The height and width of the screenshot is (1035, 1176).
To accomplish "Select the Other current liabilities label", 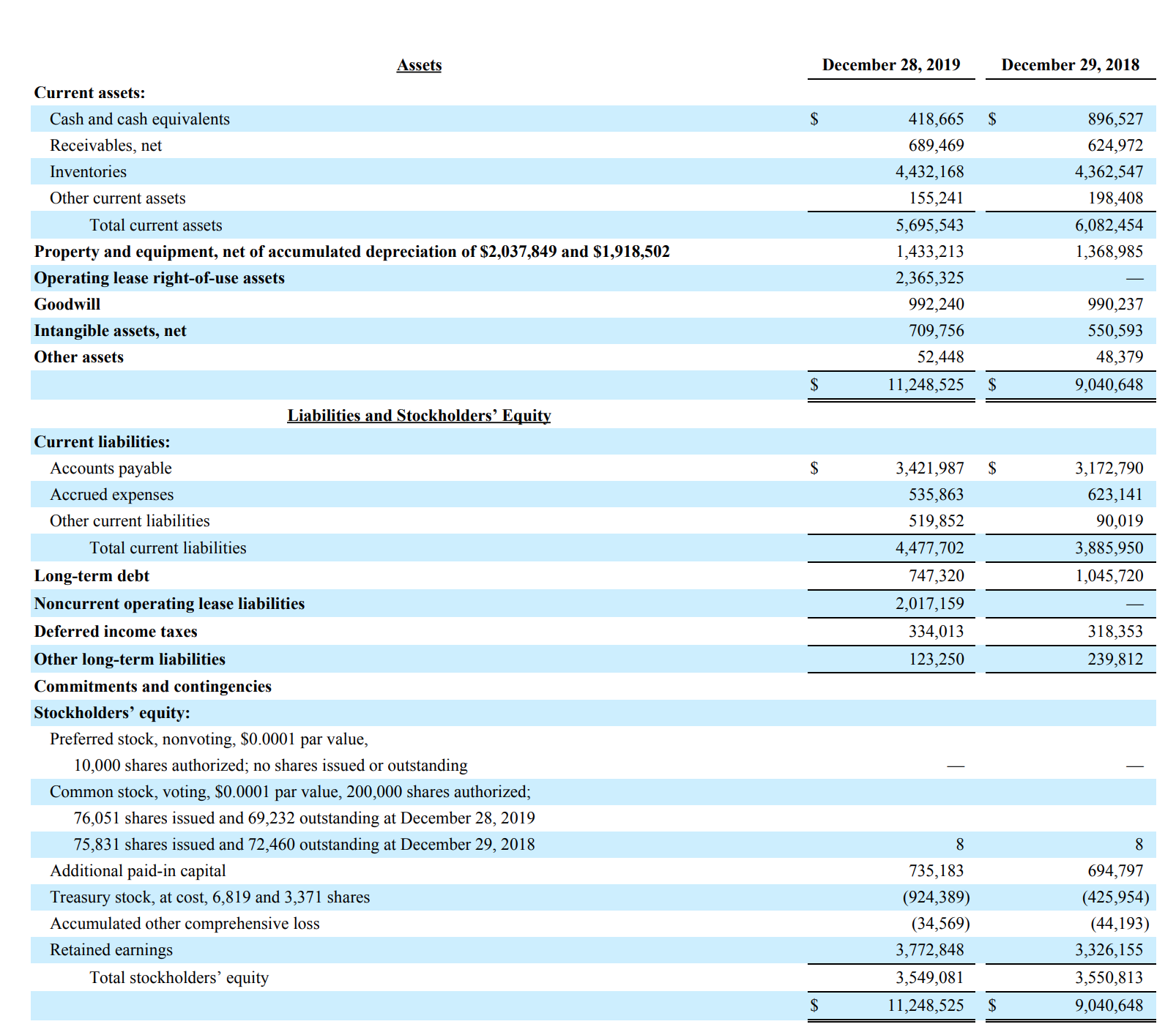I will tap(130, 521).
